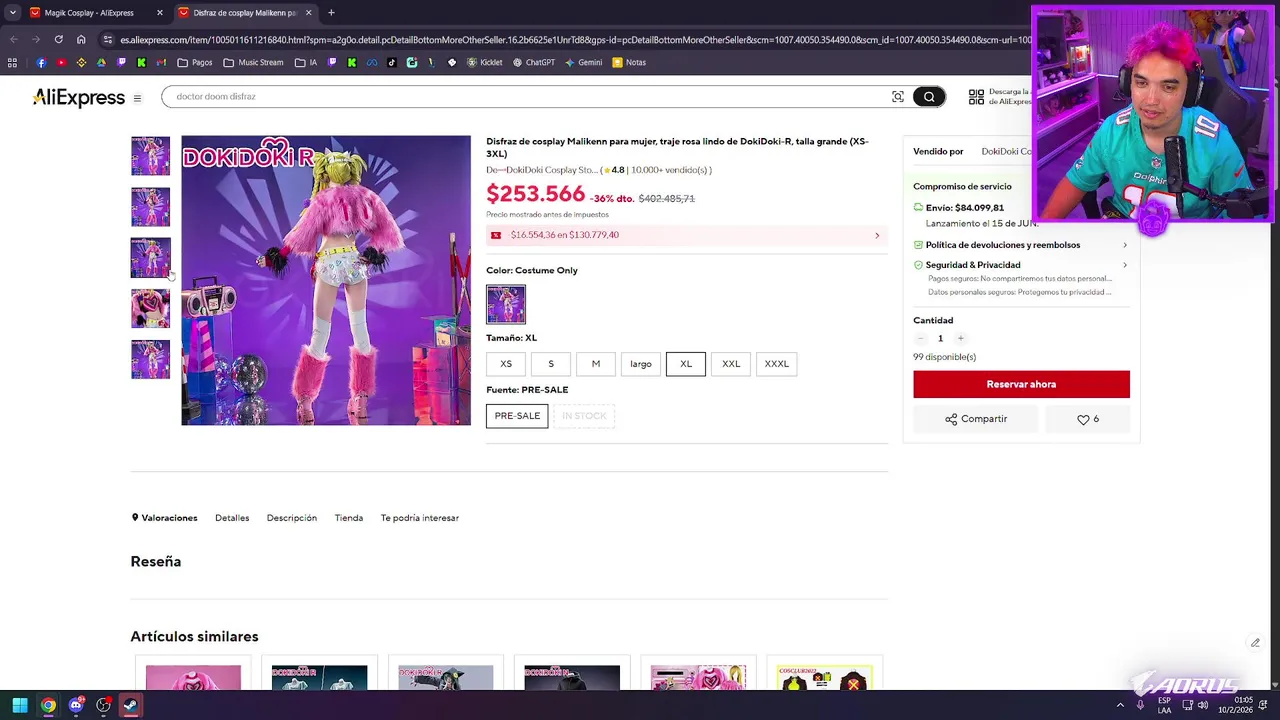
Task: Open Discord from the taskbar
Action: pyautogui.click(x=76, y=705)
